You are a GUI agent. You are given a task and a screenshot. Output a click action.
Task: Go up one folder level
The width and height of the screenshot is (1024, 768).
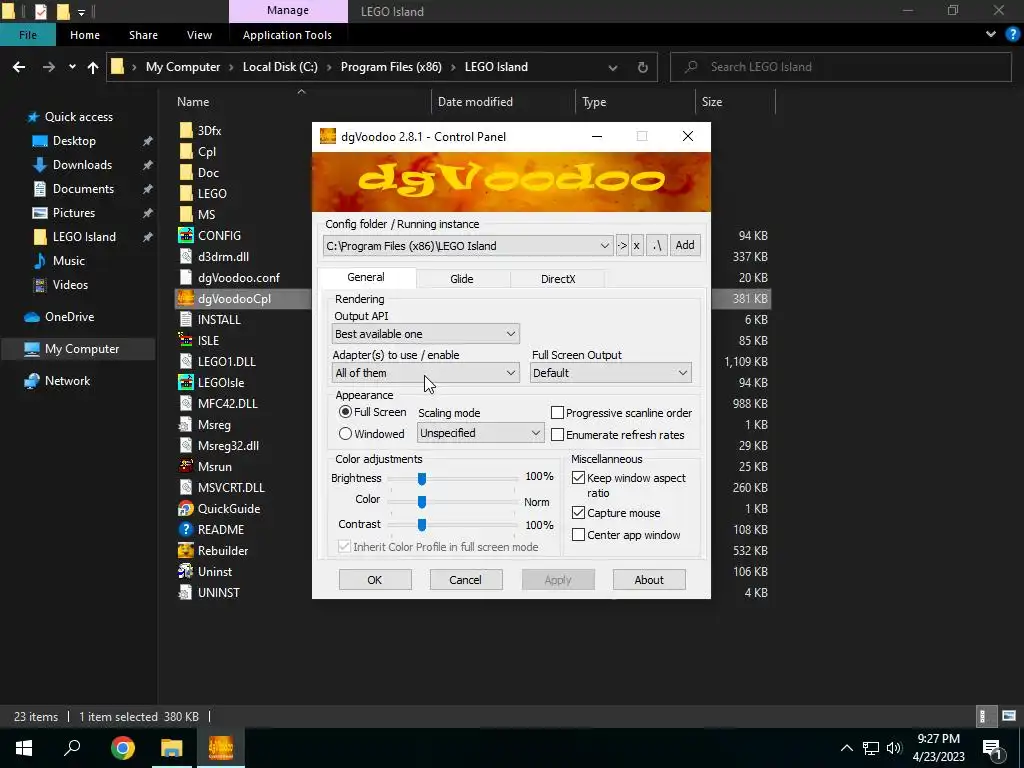[93, 67]
